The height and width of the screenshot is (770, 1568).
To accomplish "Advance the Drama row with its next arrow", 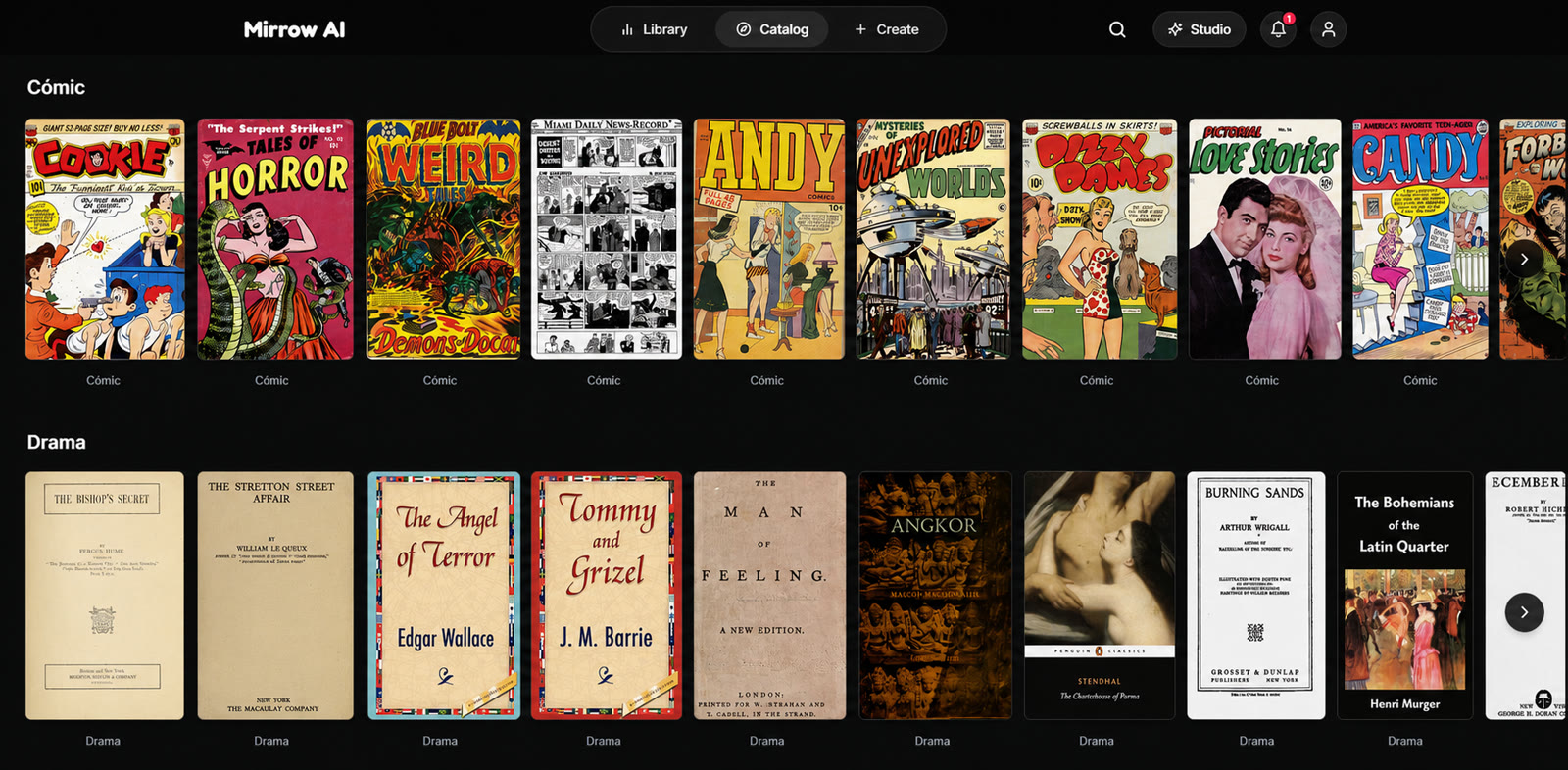I will click(x=1524, y=612).
